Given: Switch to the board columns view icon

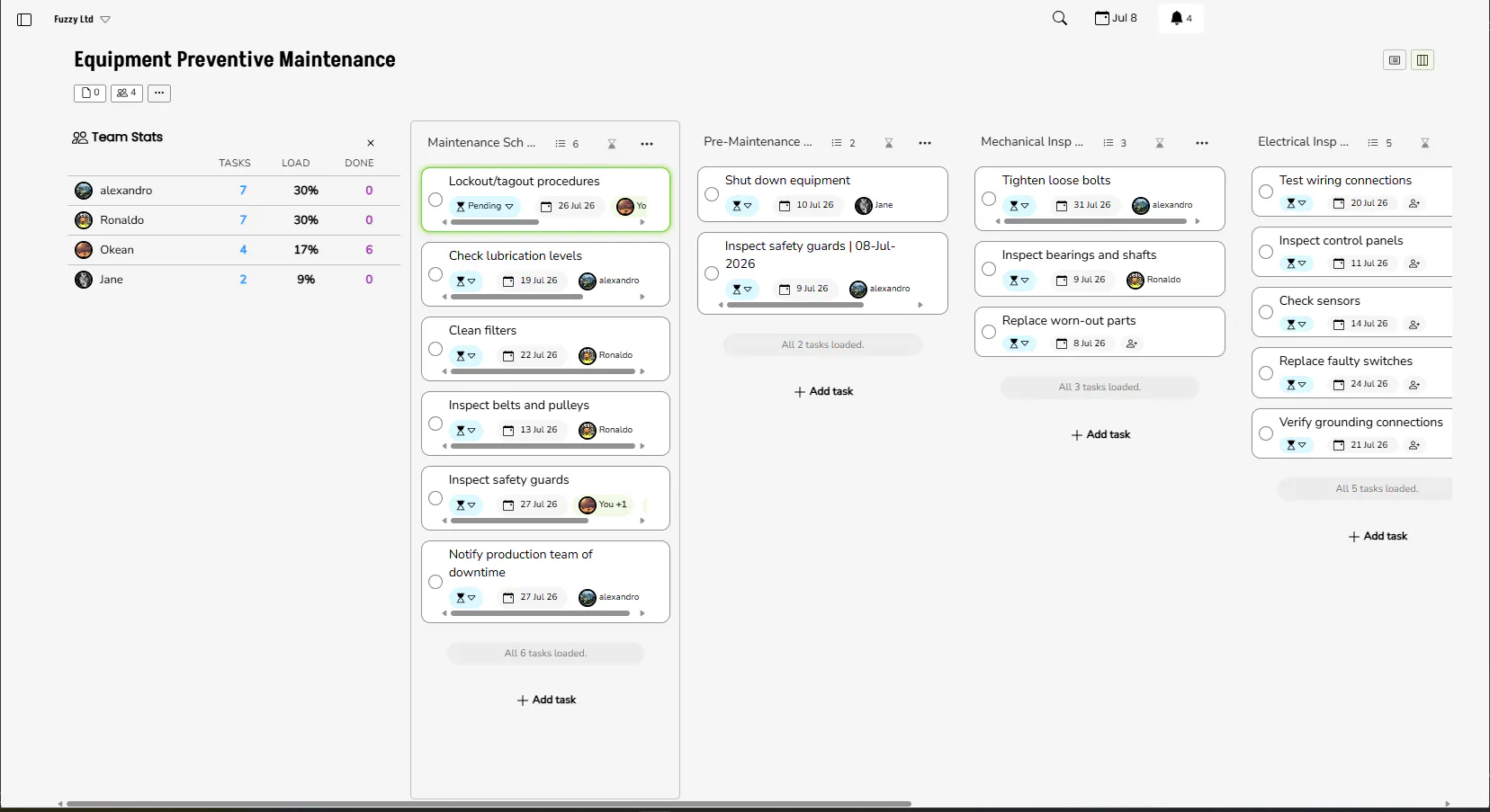Looking at the screenshot, I should [1423, 60].
